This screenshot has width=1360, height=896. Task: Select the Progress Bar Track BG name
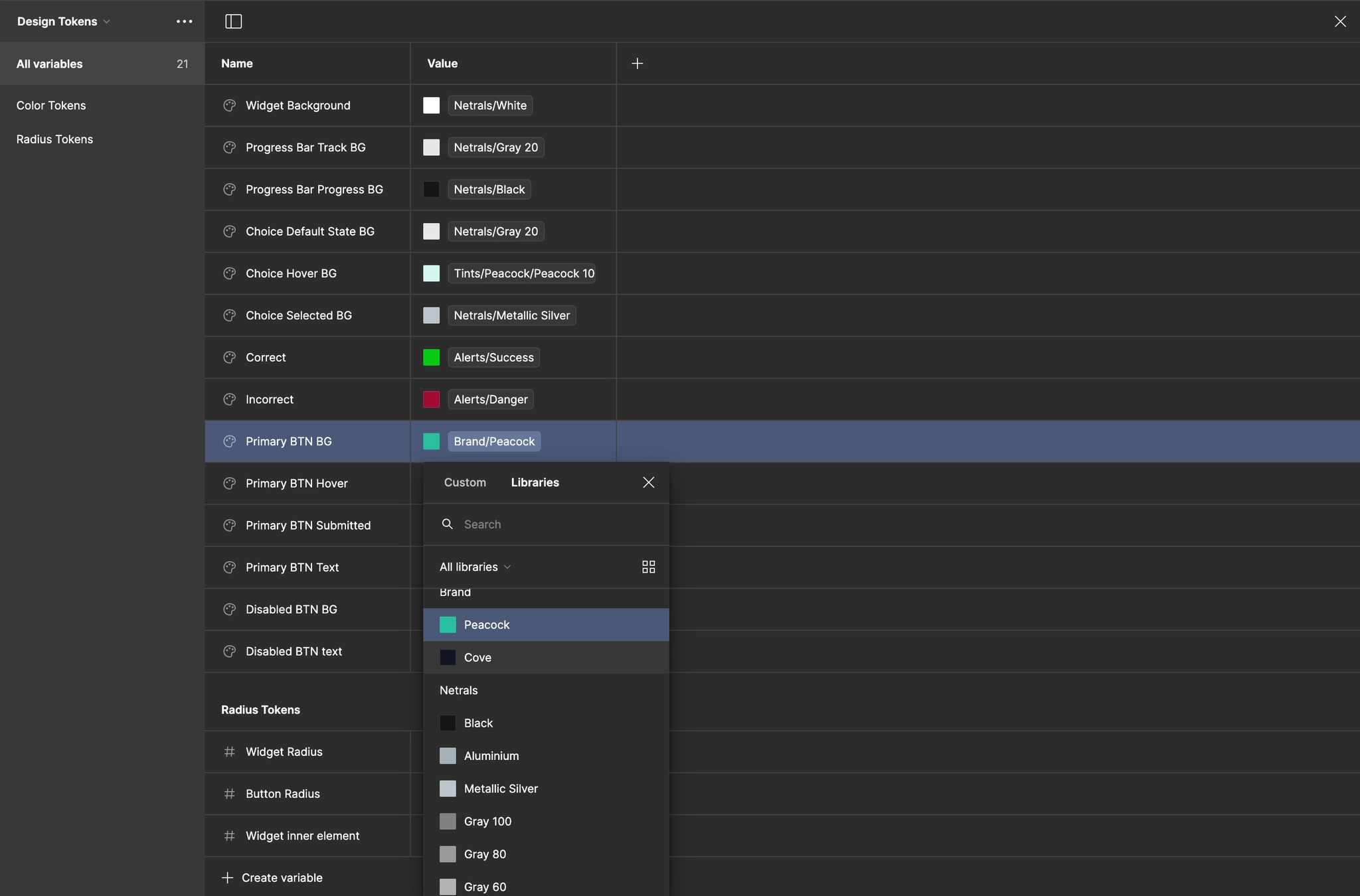[x=305, y=147]
